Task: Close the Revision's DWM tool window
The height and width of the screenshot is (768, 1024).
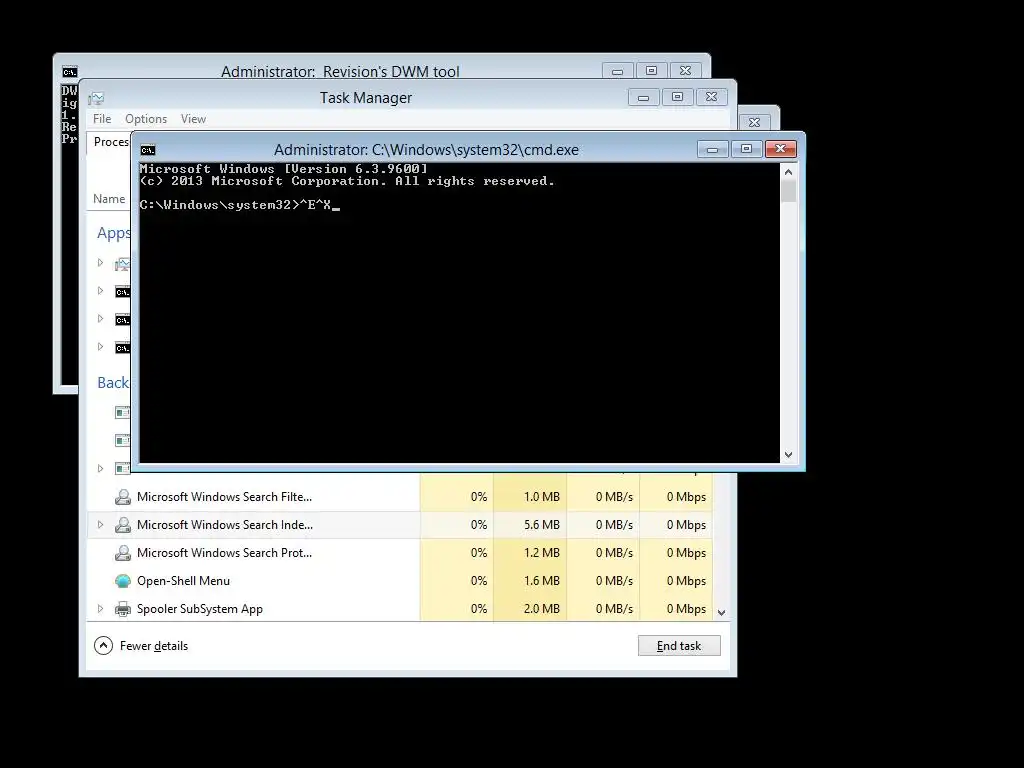Action: [x=685, y=71]
